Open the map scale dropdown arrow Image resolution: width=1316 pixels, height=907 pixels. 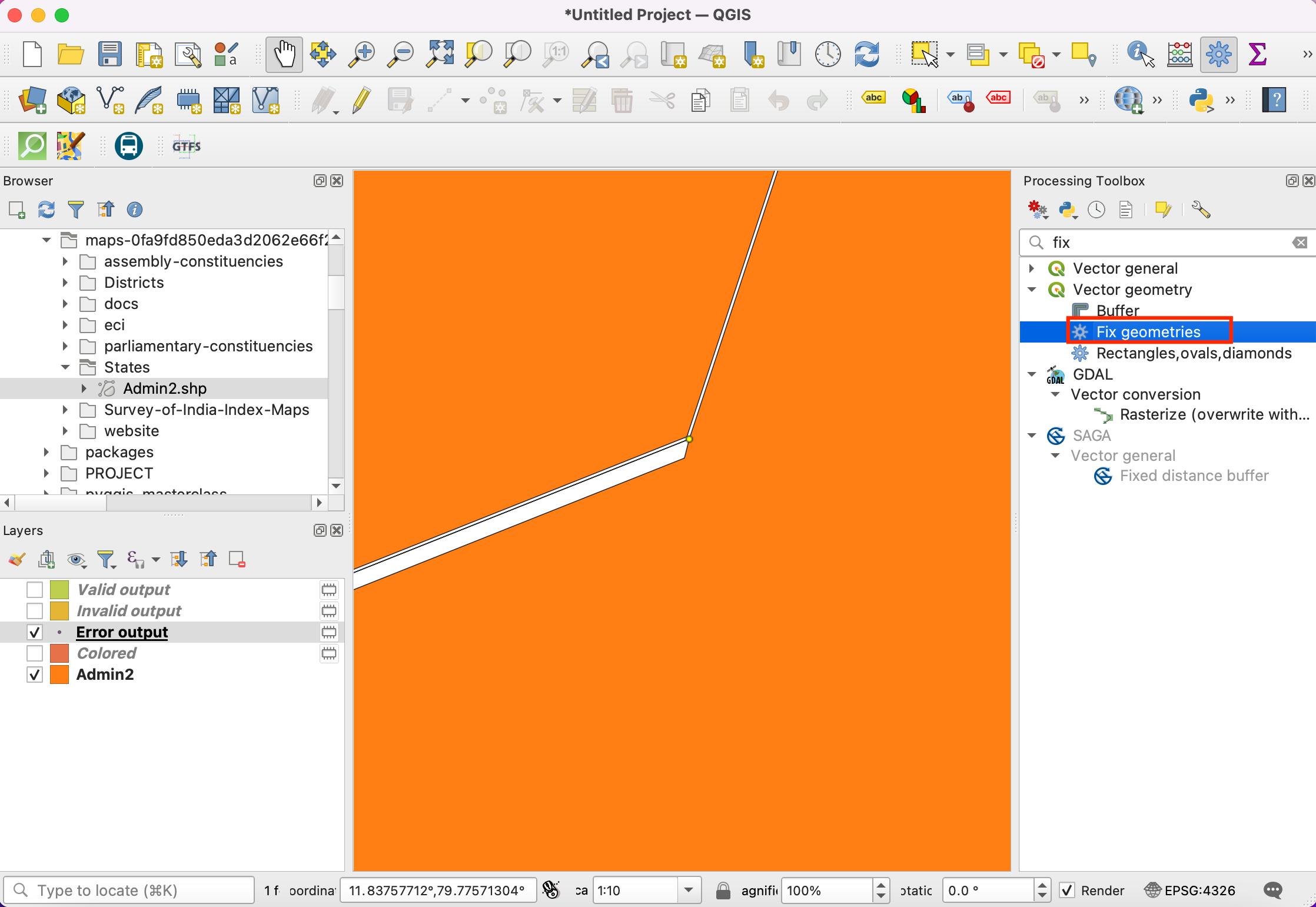click(689, 891)
